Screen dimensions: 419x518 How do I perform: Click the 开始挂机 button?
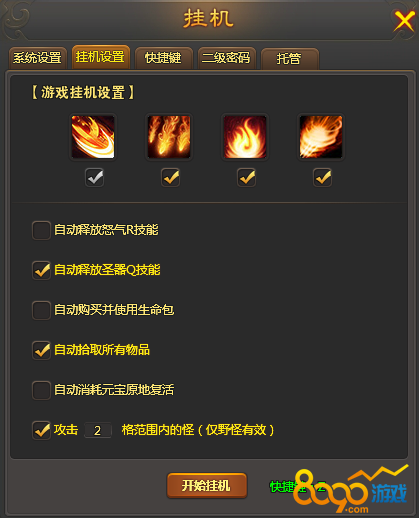click(207, 486)
